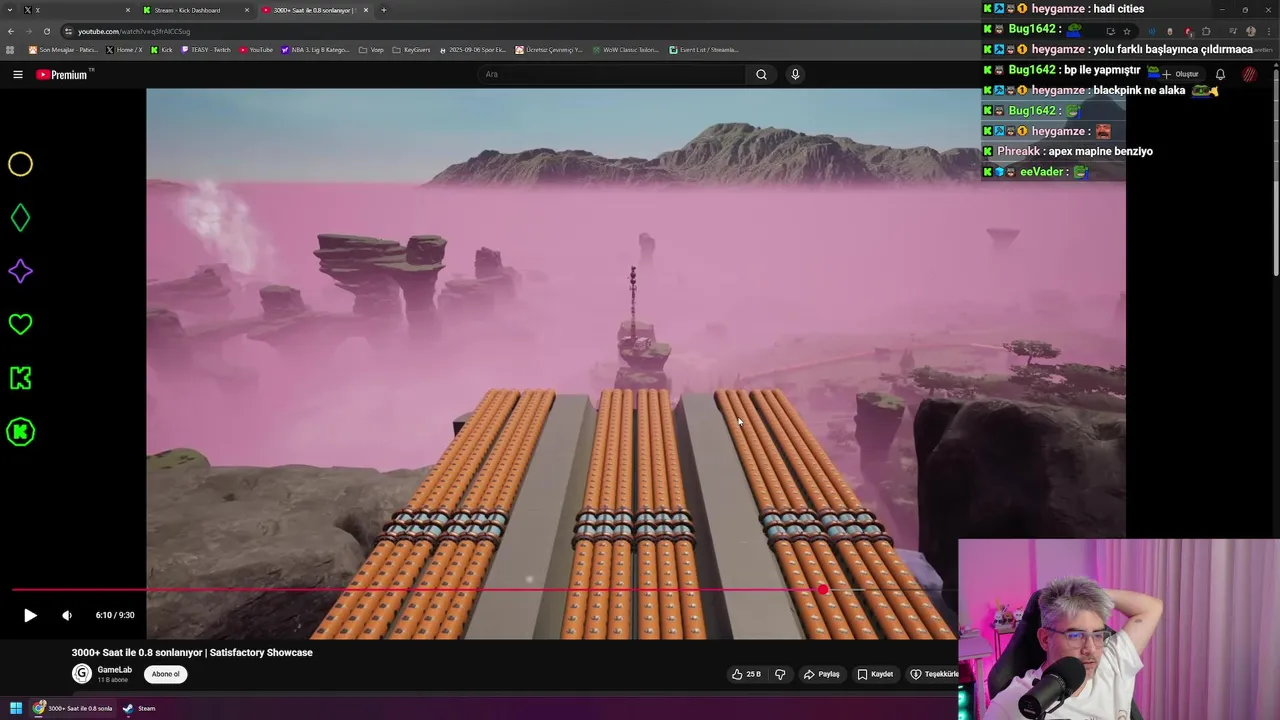The width and height of the screenshot is (1280, 720).
Task: Click the green diamond overlay icon
Action: [x=20, y=218]
